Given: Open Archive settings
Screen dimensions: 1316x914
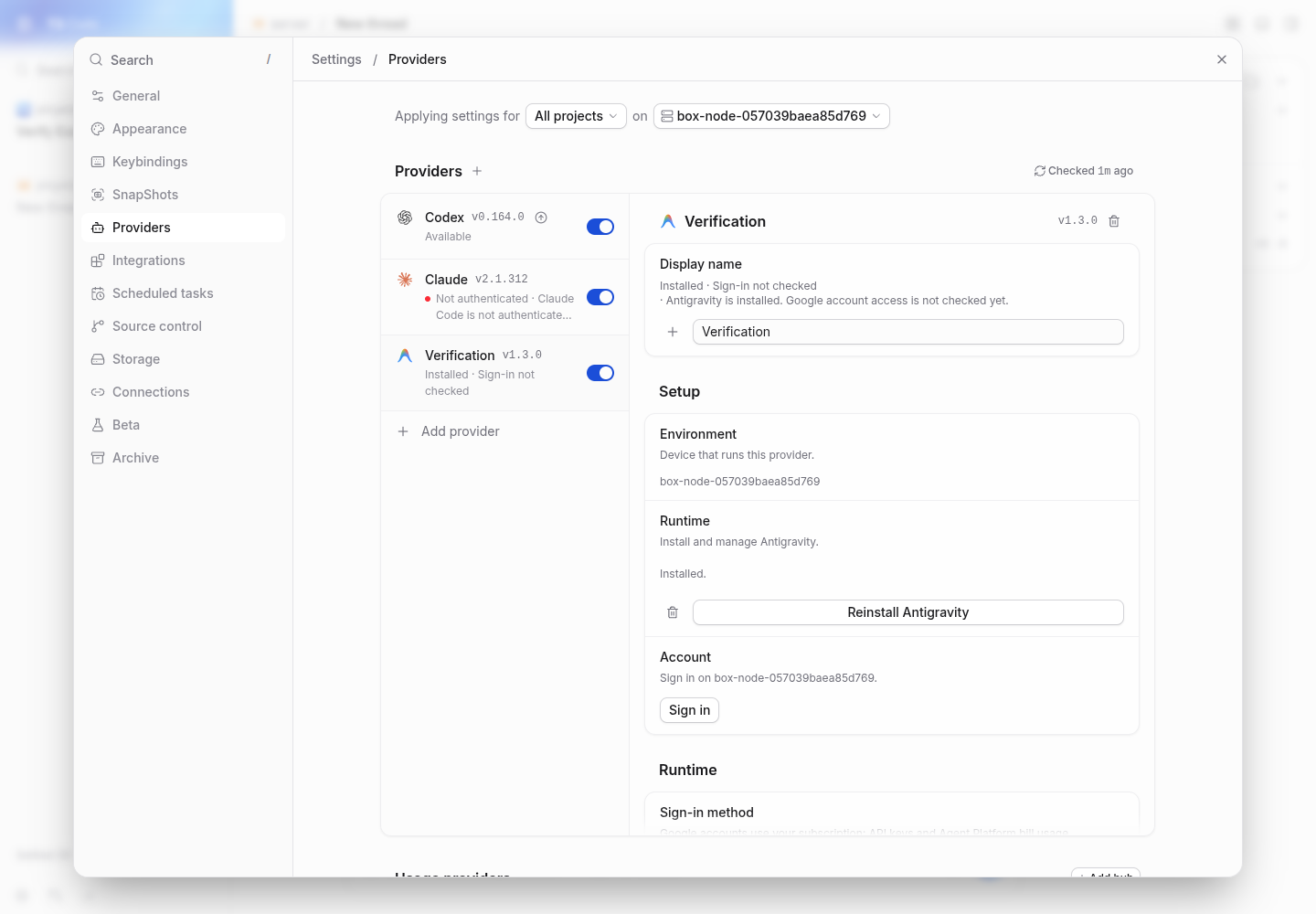Looking at the screenshot, I should point(183,458).
